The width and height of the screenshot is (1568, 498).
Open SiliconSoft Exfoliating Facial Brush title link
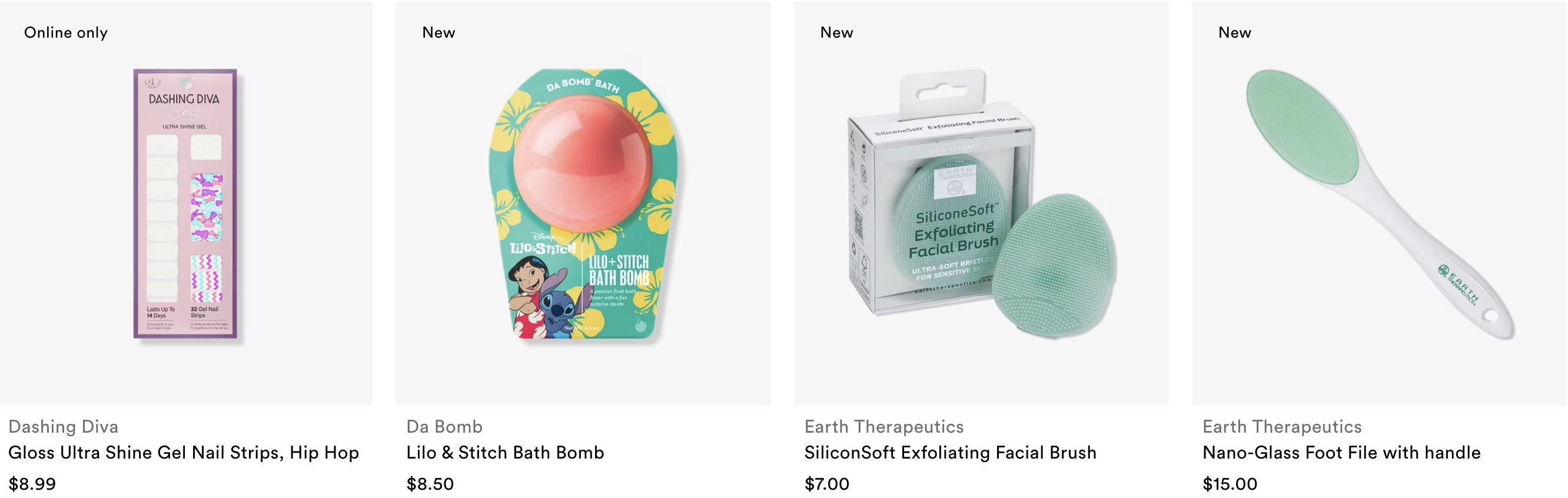point(950,453)
